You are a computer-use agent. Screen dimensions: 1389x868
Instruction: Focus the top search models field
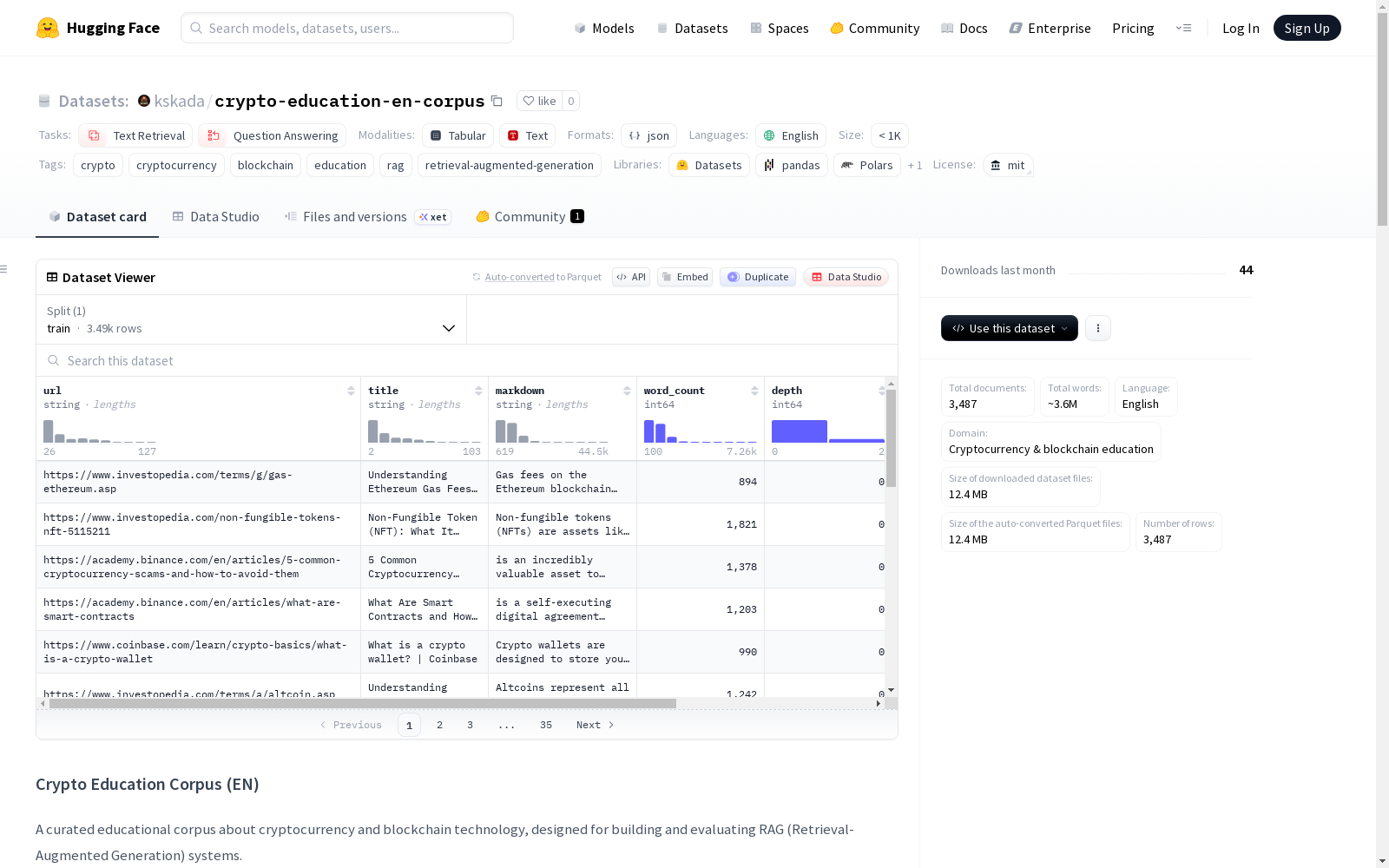point(347,28)
